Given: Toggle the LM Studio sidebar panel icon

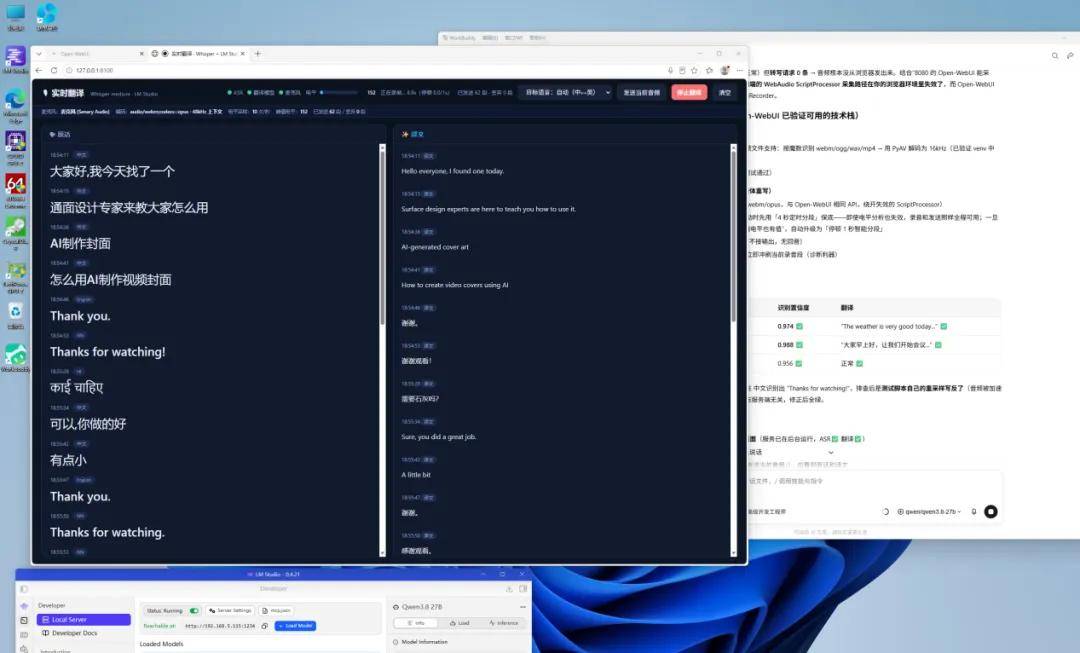Looking at the screenshot, I should click(x=24, y=589).
